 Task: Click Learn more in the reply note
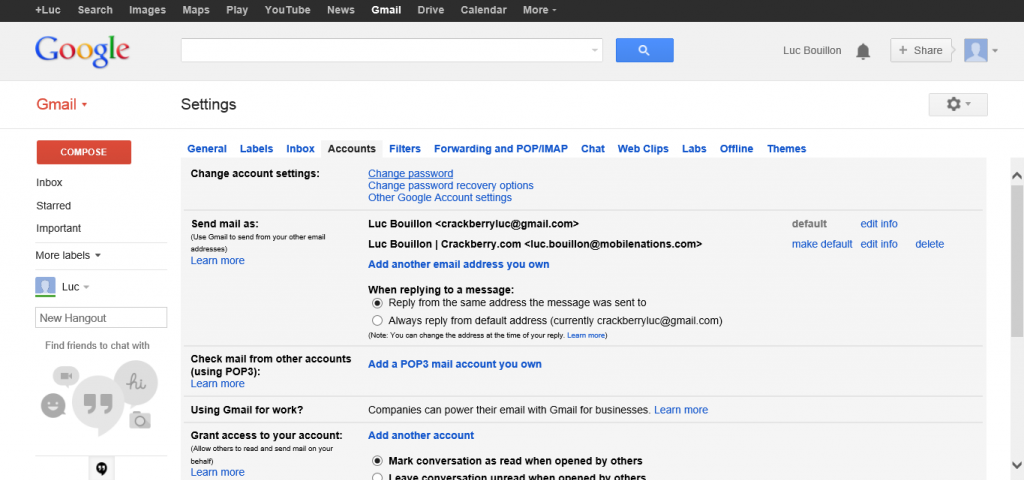click(586, 335)
